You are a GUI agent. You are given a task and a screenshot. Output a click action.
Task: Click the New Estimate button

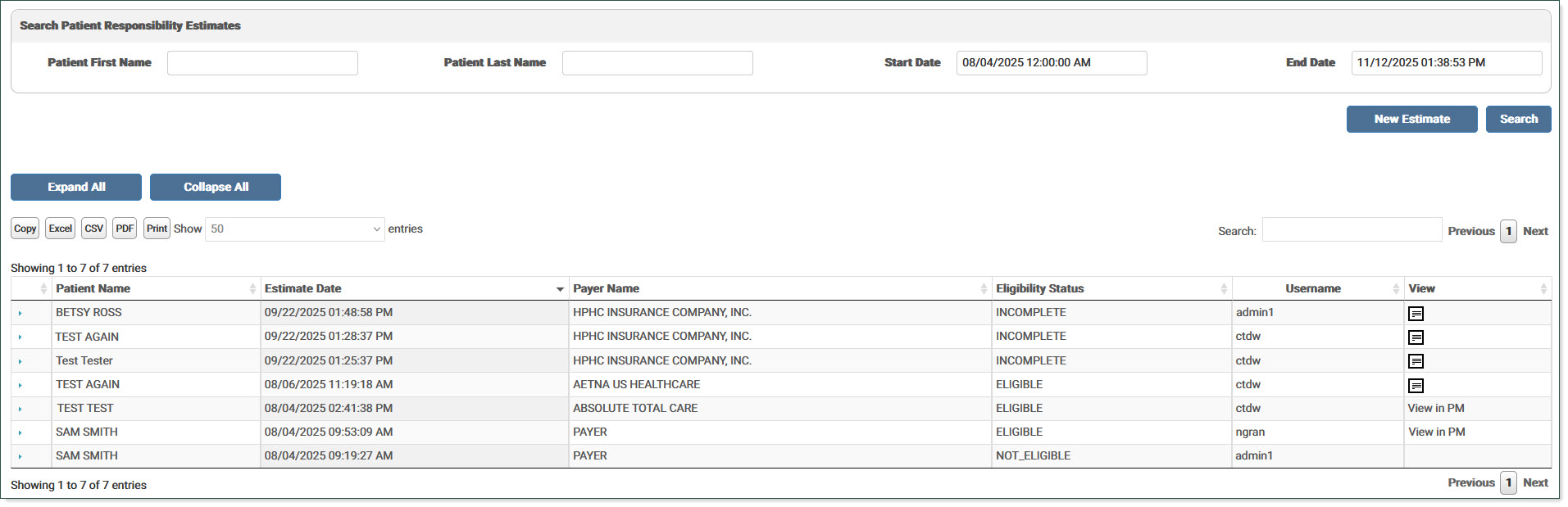point(1411,120)
